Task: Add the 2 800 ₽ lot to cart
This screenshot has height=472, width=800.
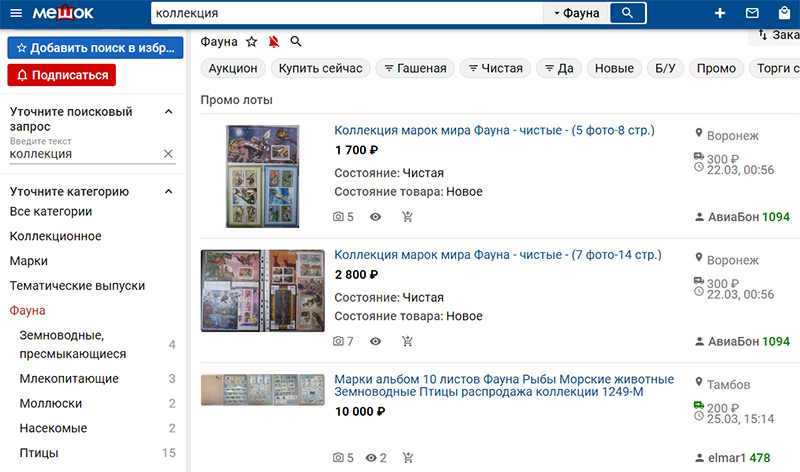Action: pyautogui.click(x=407, y=341)
